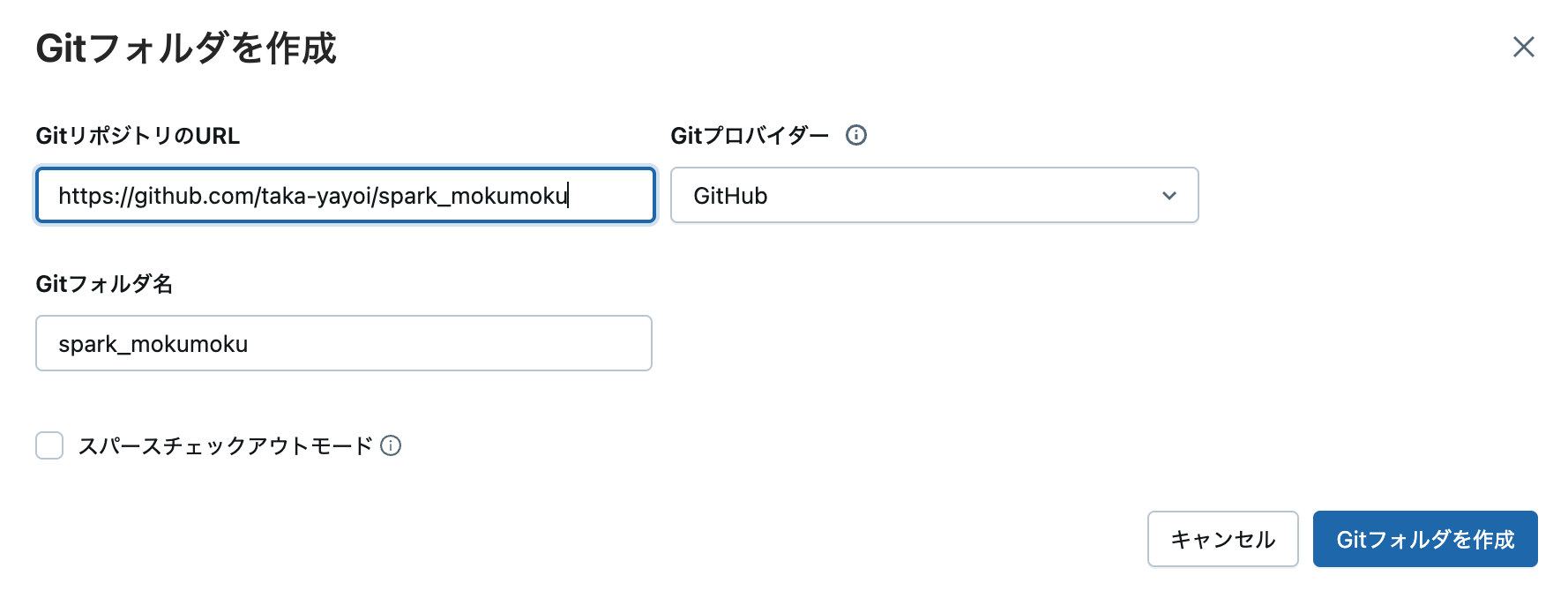Click the キャンセル button

point(1222,539)
